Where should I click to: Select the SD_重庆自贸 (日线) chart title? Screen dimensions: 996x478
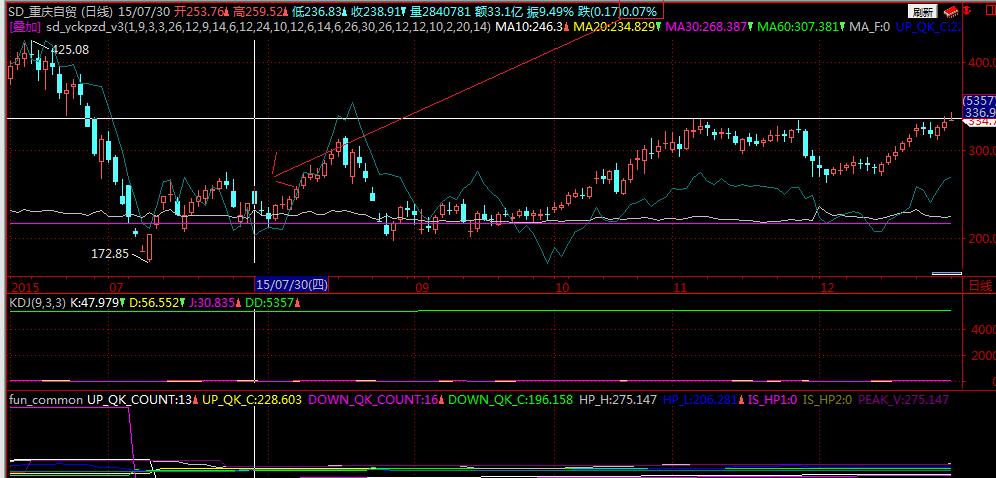pyautogui.click(x=62, y=10)
